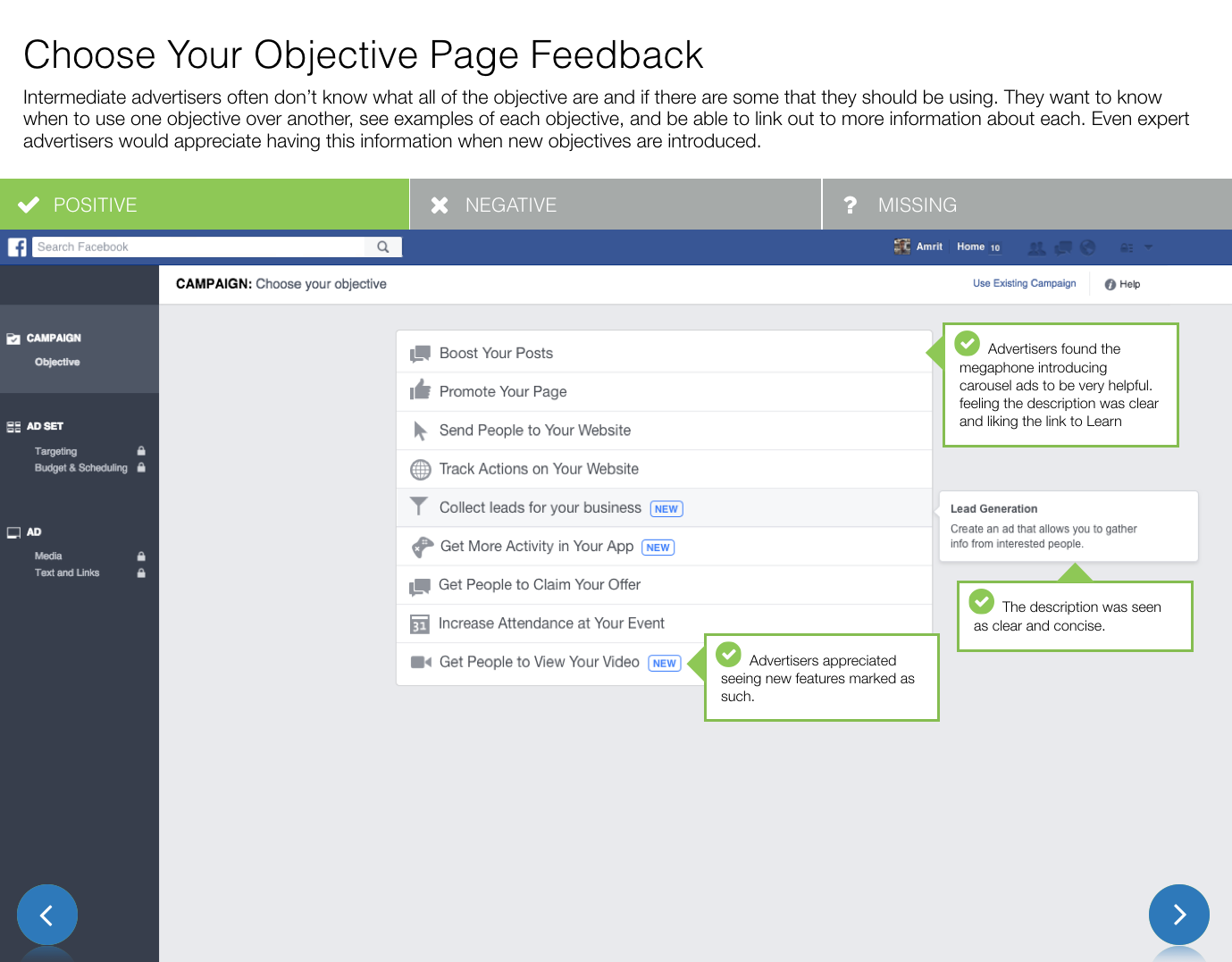Click the Collect leads funnel icon
Viewport: 1232px width, 962px height.
418,506
